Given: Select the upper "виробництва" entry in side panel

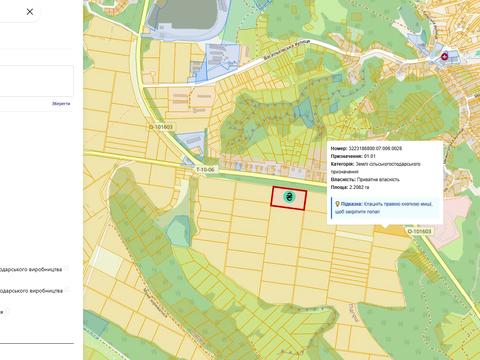Looking at the screenshot, I should 31,269.
